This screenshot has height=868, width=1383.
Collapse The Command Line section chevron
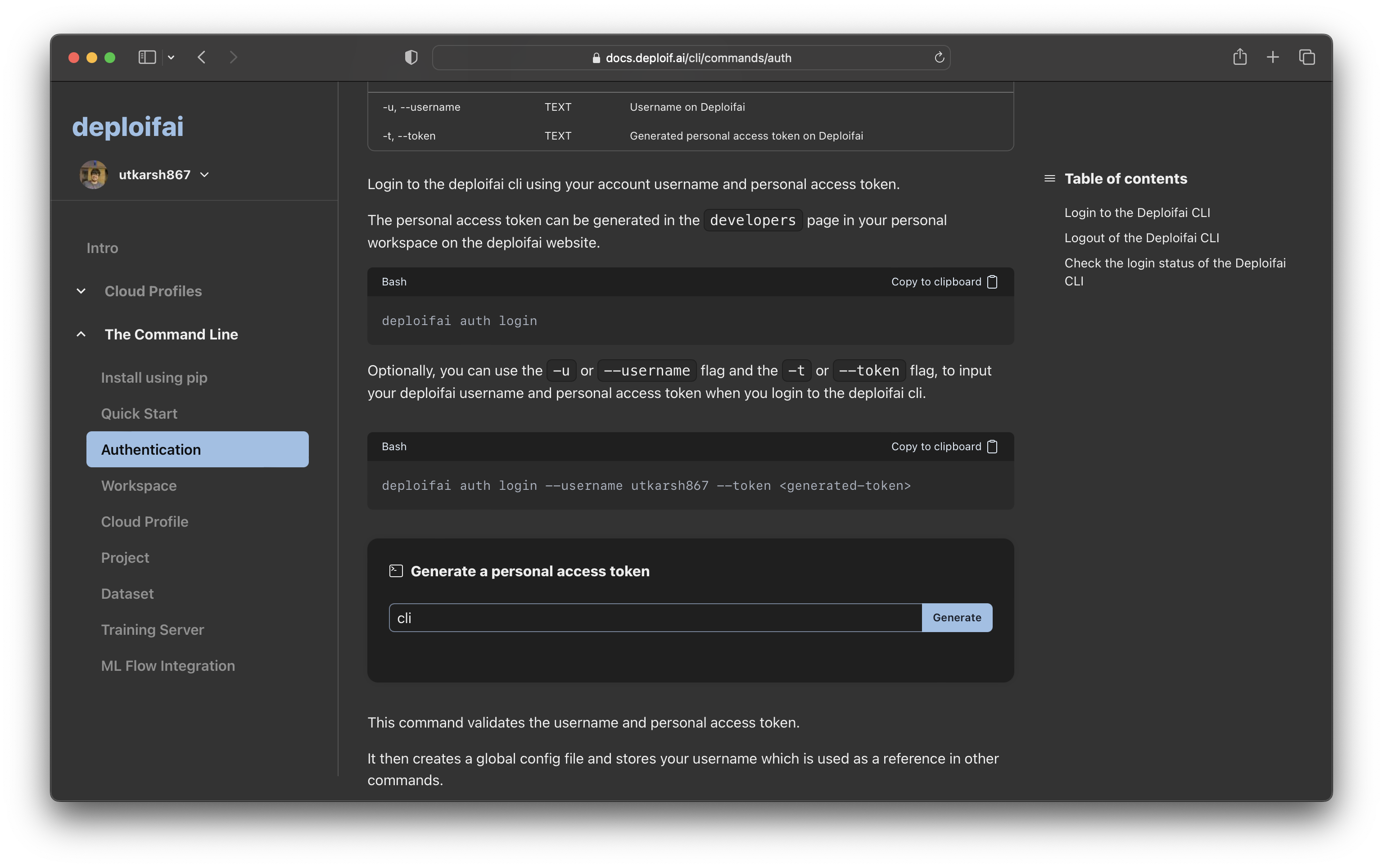pos(81,334)
